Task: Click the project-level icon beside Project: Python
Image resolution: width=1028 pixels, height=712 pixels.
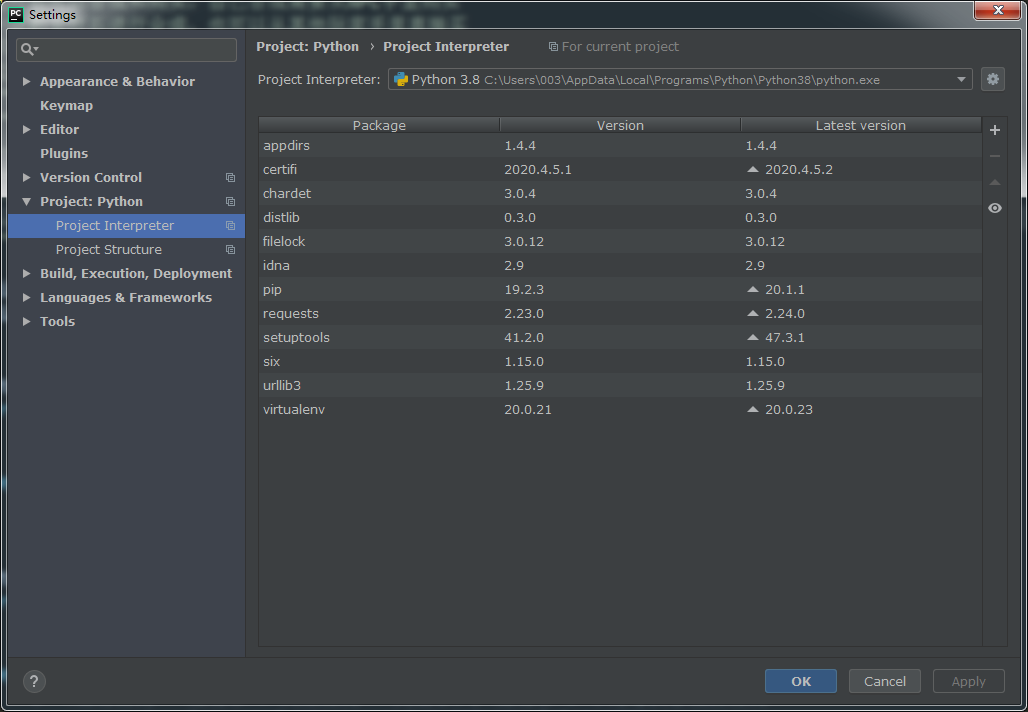Action: pos(230,201)
